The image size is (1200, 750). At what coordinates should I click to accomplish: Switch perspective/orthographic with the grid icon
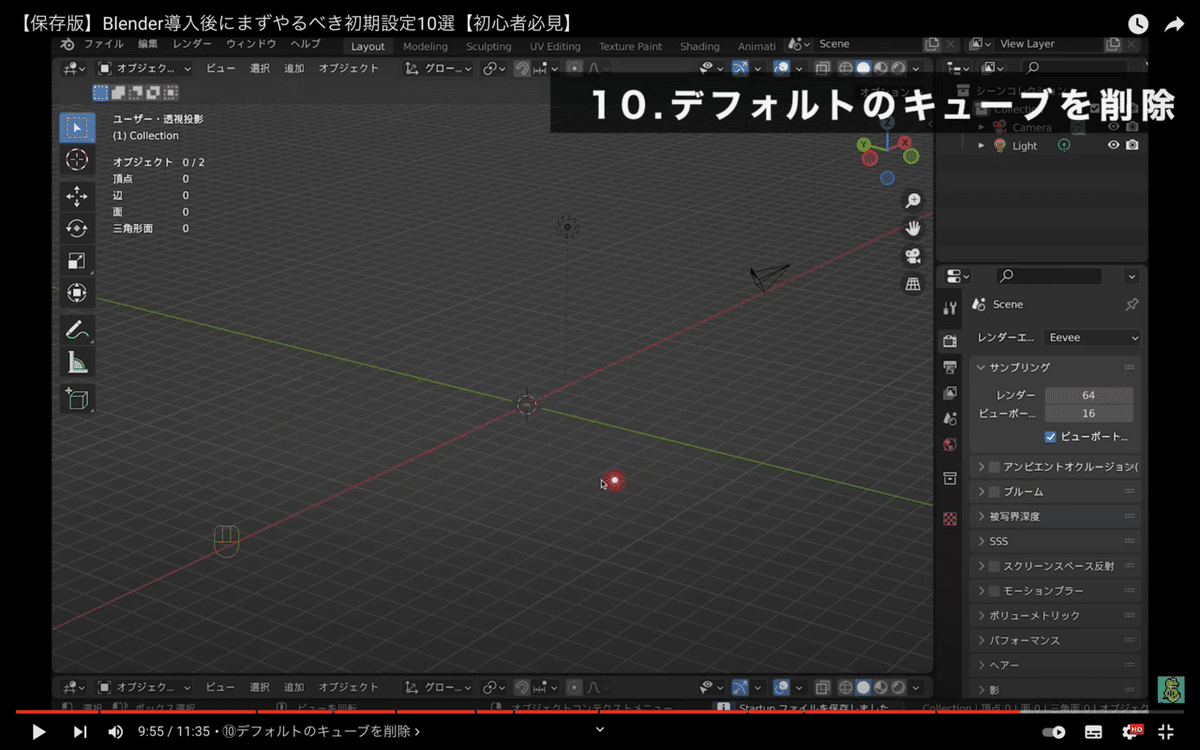pyautogui.click(x=913, y=284)
